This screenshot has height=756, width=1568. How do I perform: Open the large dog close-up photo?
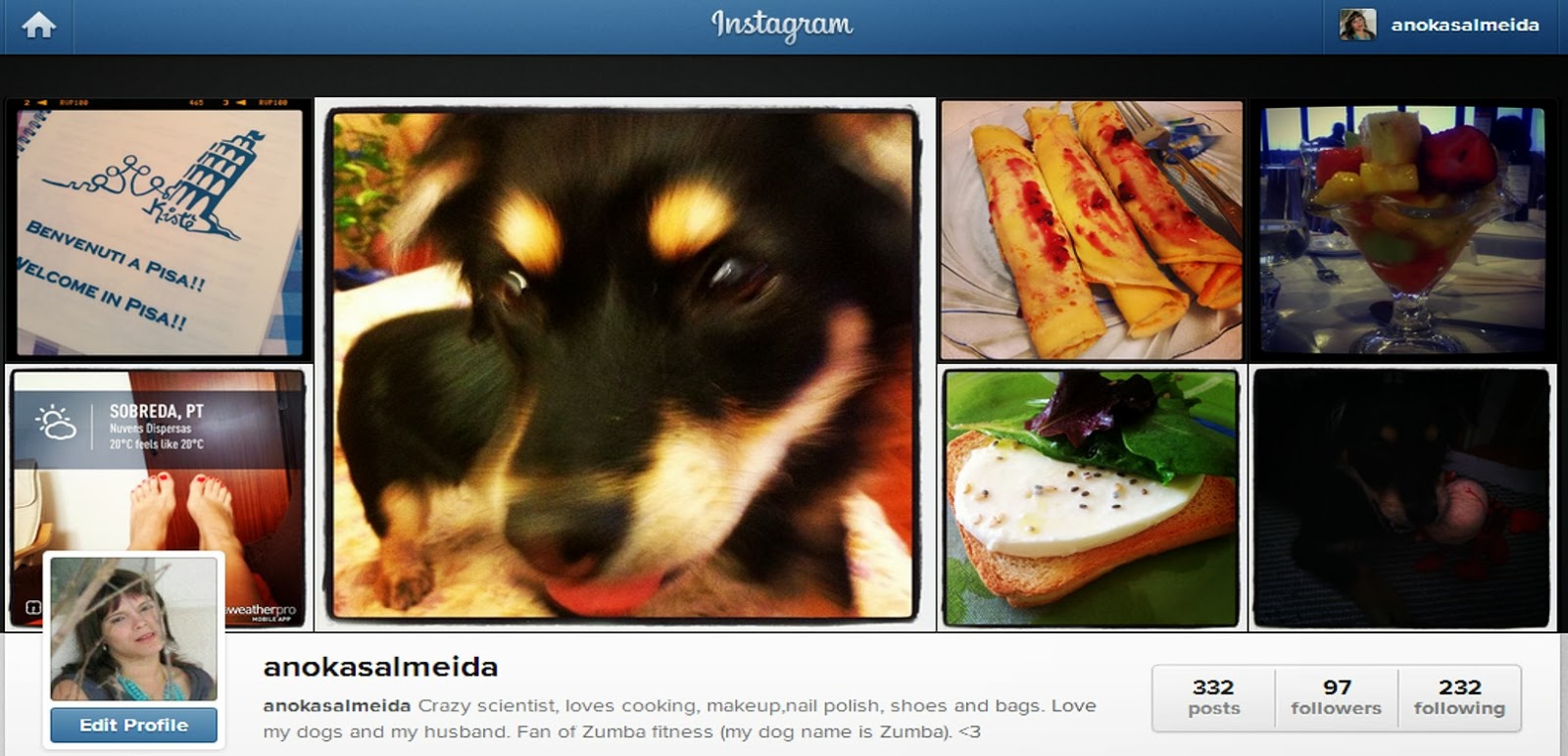click(x=624, y=365)
